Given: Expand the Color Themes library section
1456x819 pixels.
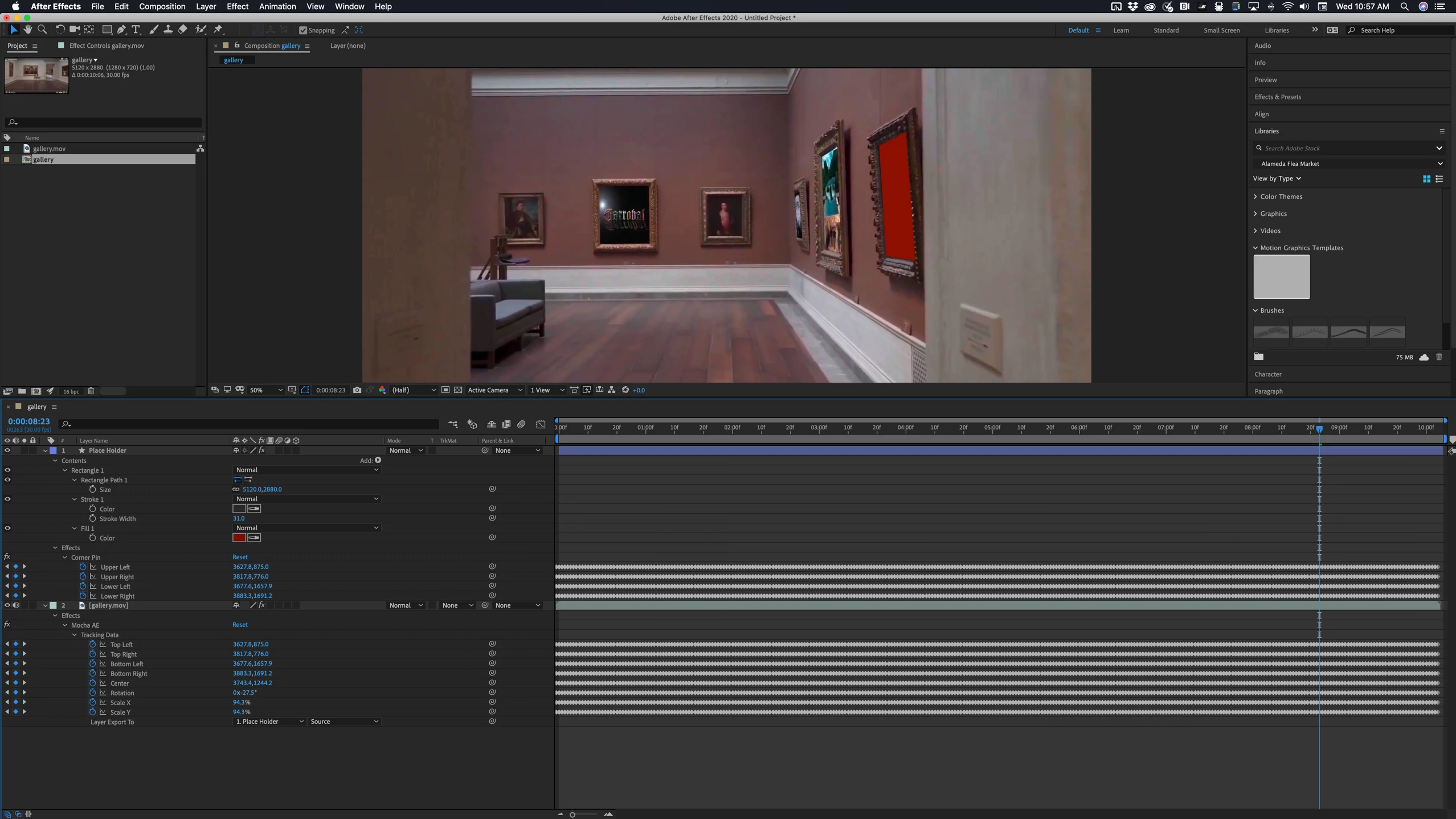Looking at the screenshot, I should pyautogui.click(x=1255, y=196).
